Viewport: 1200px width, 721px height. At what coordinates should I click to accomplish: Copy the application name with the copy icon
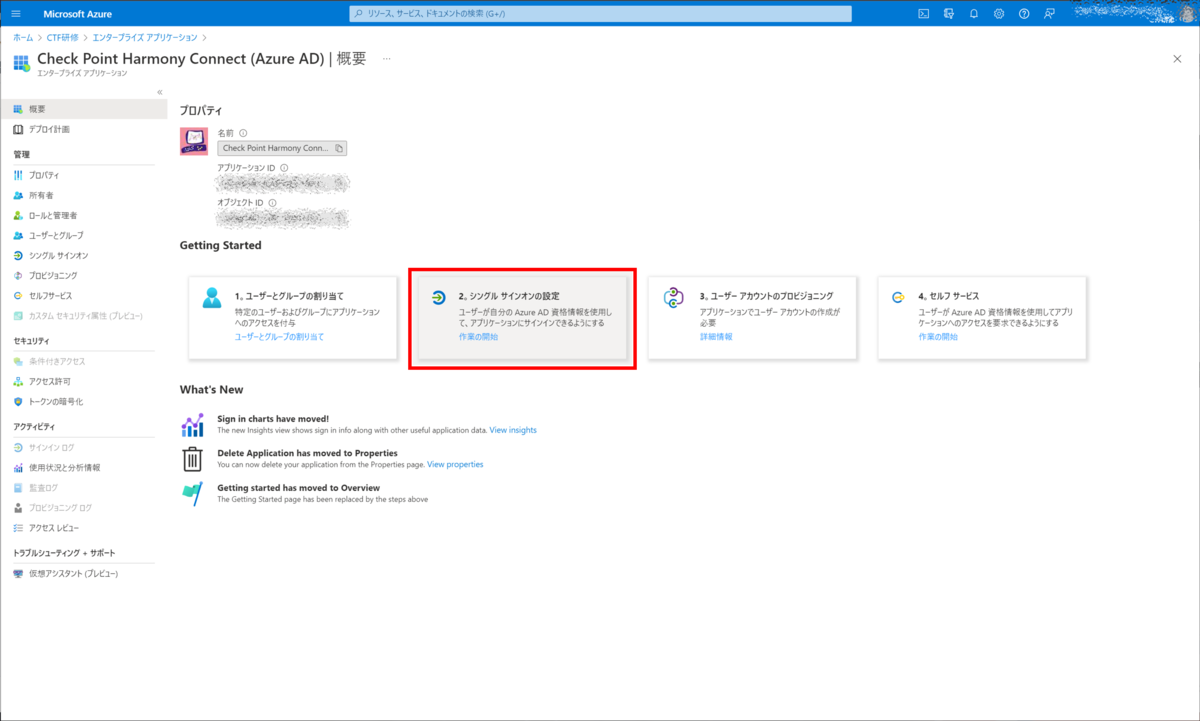click(339, 148)
